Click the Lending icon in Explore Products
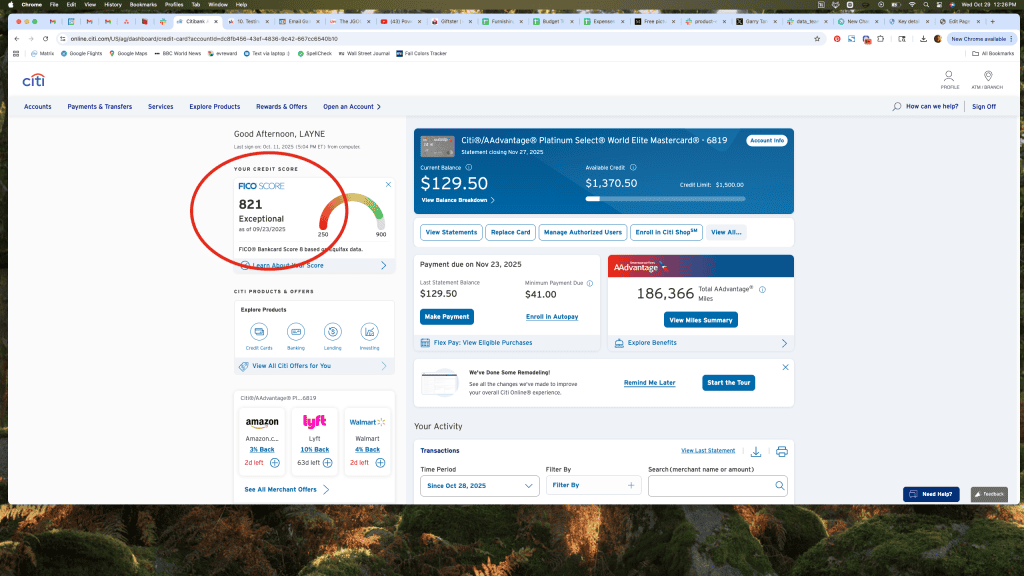This screenshot has height=576, width=1024. pos(333,331)
